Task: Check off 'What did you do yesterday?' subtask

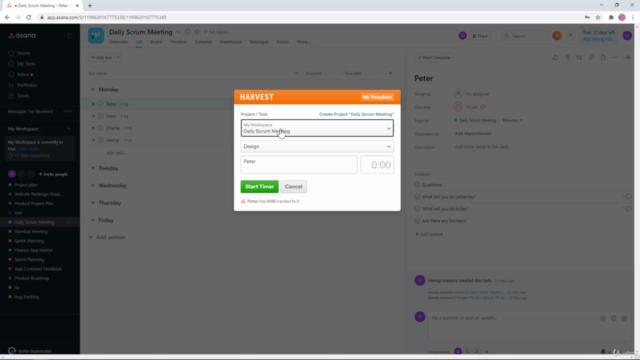Action: click(417, 197)
